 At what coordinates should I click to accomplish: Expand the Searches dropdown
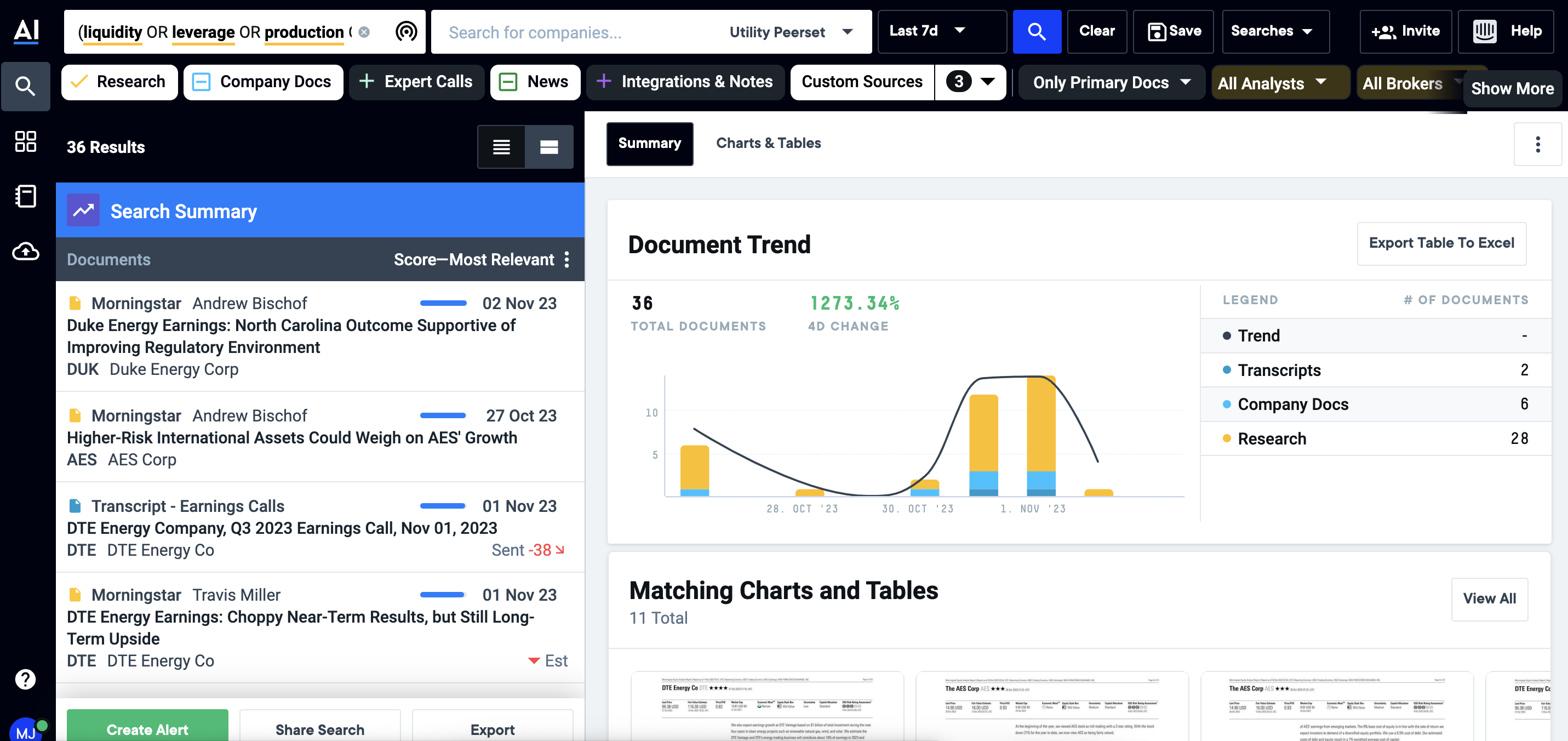click(x=1275, y=31)
